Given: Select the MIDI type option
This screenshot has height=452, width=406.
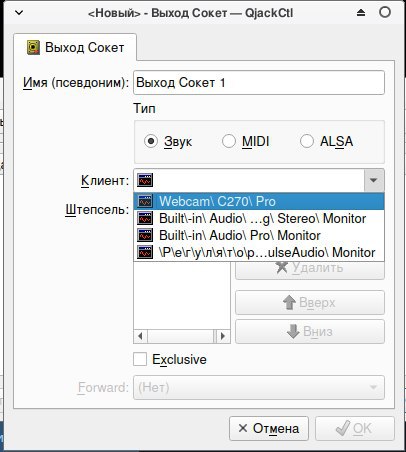Looking at the screenshot, I should pyautogui.click(x=229, y=141).
